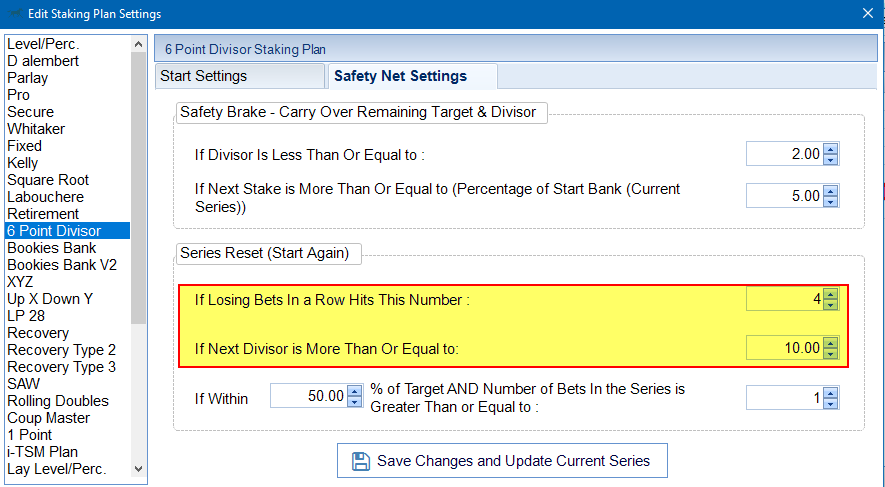Close the Edit Staking Plan Settings window
The image size is (885, 487).
click(866, 13)
